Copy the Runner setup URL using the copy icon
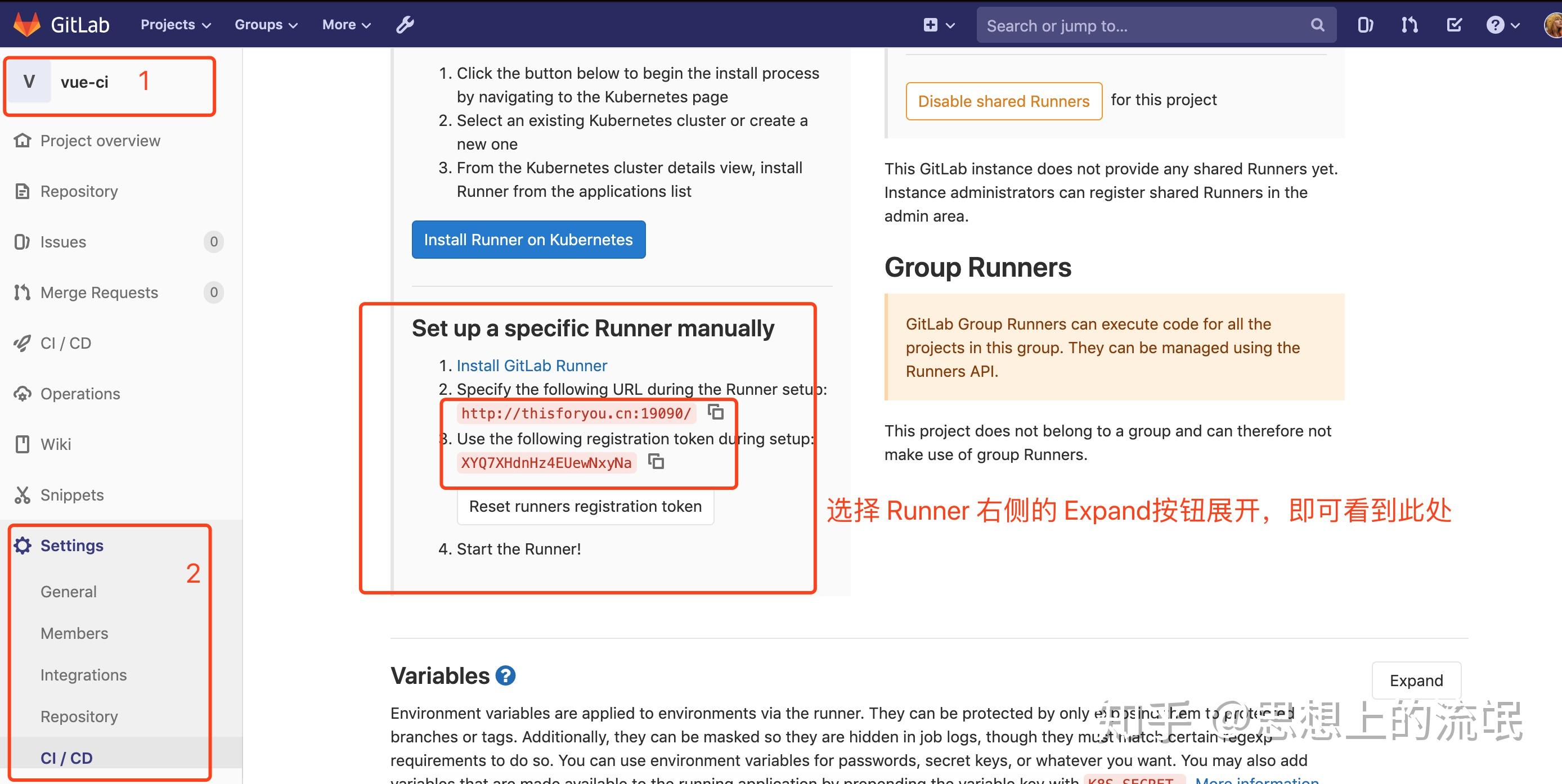Screen dimensions: 1562x784 click(716, 413)
